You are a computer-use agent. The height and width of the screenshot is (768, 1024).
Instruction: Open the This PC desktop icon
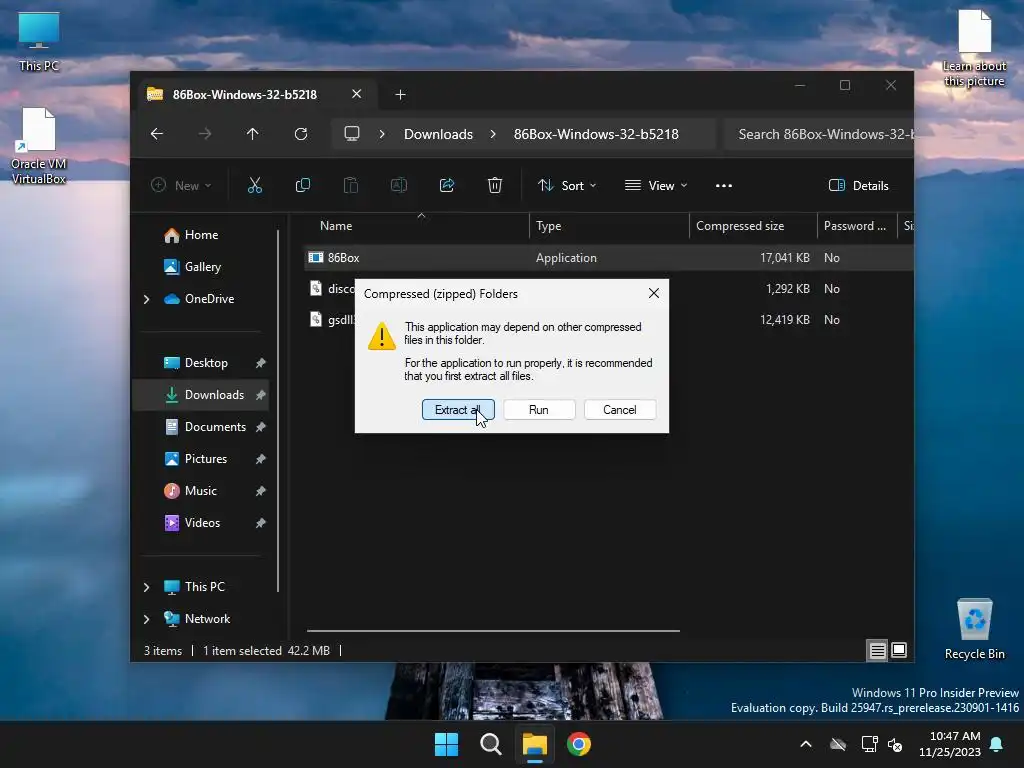[x=39, y=42]
